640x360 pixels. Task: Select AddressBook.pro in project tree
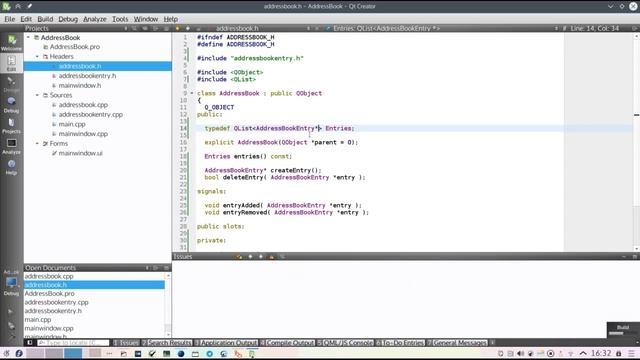[75, 47]
